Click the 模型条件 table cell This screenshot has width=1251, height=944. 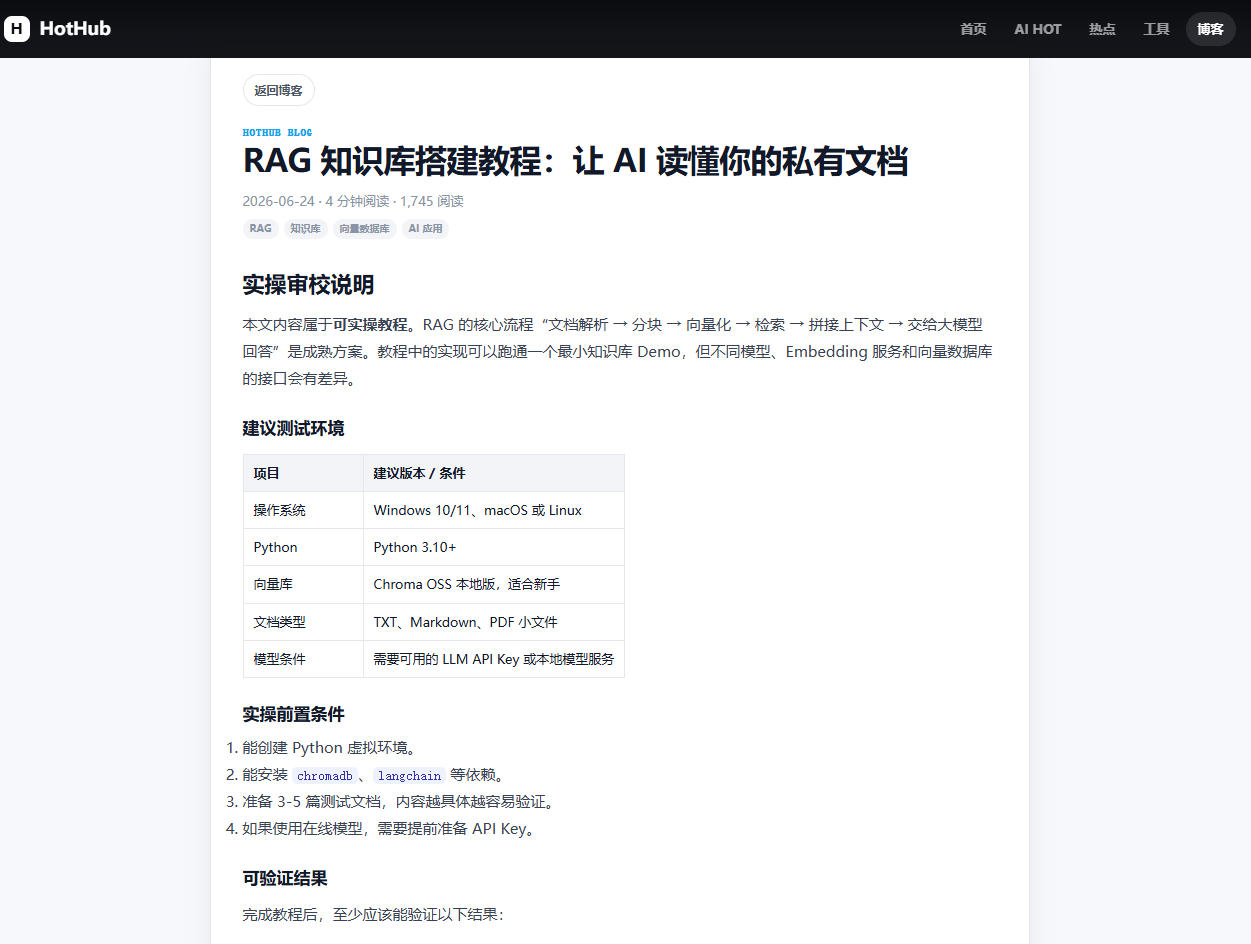[303, 659]
